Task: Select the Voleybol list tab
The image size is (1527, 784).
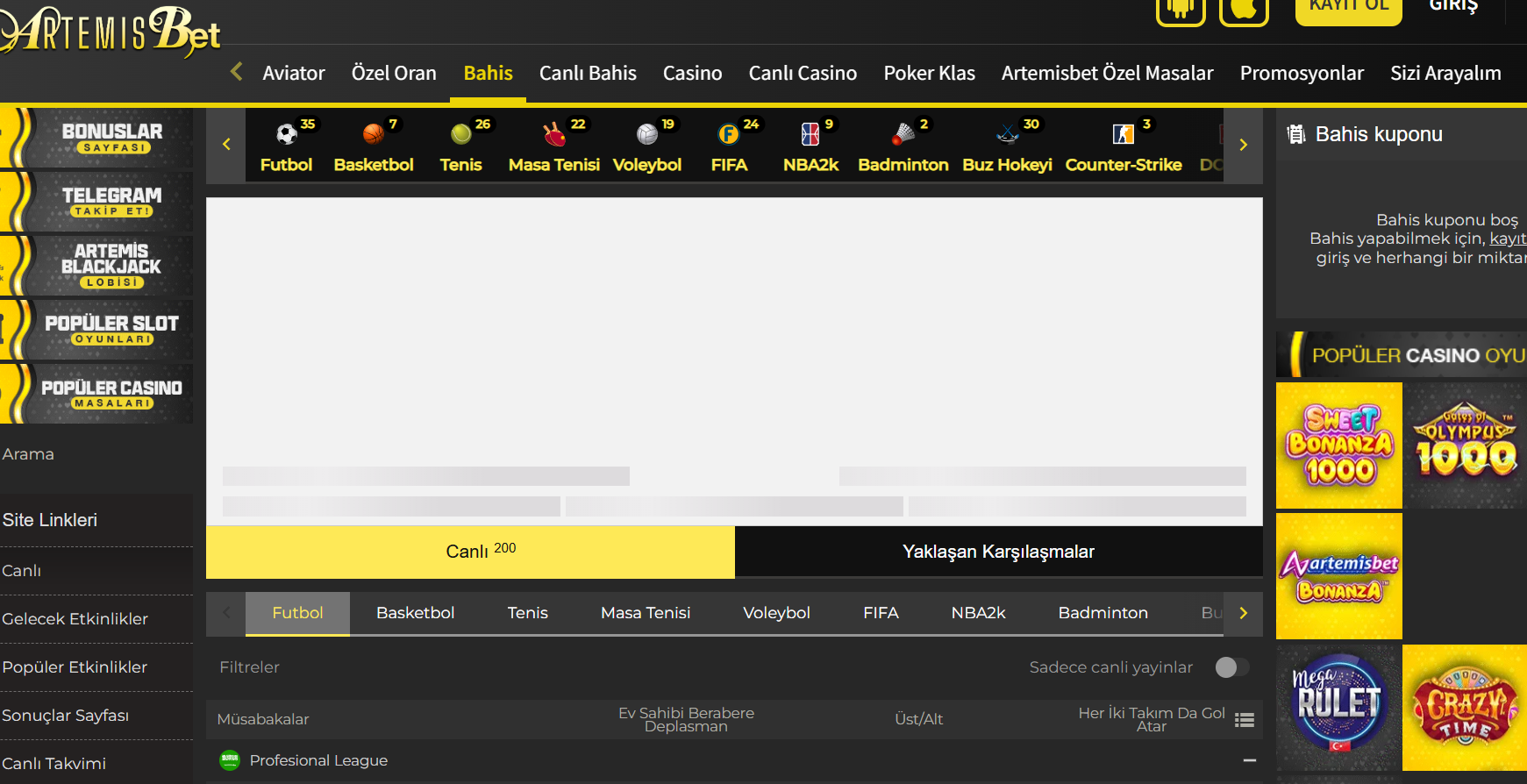Action: 776,613
